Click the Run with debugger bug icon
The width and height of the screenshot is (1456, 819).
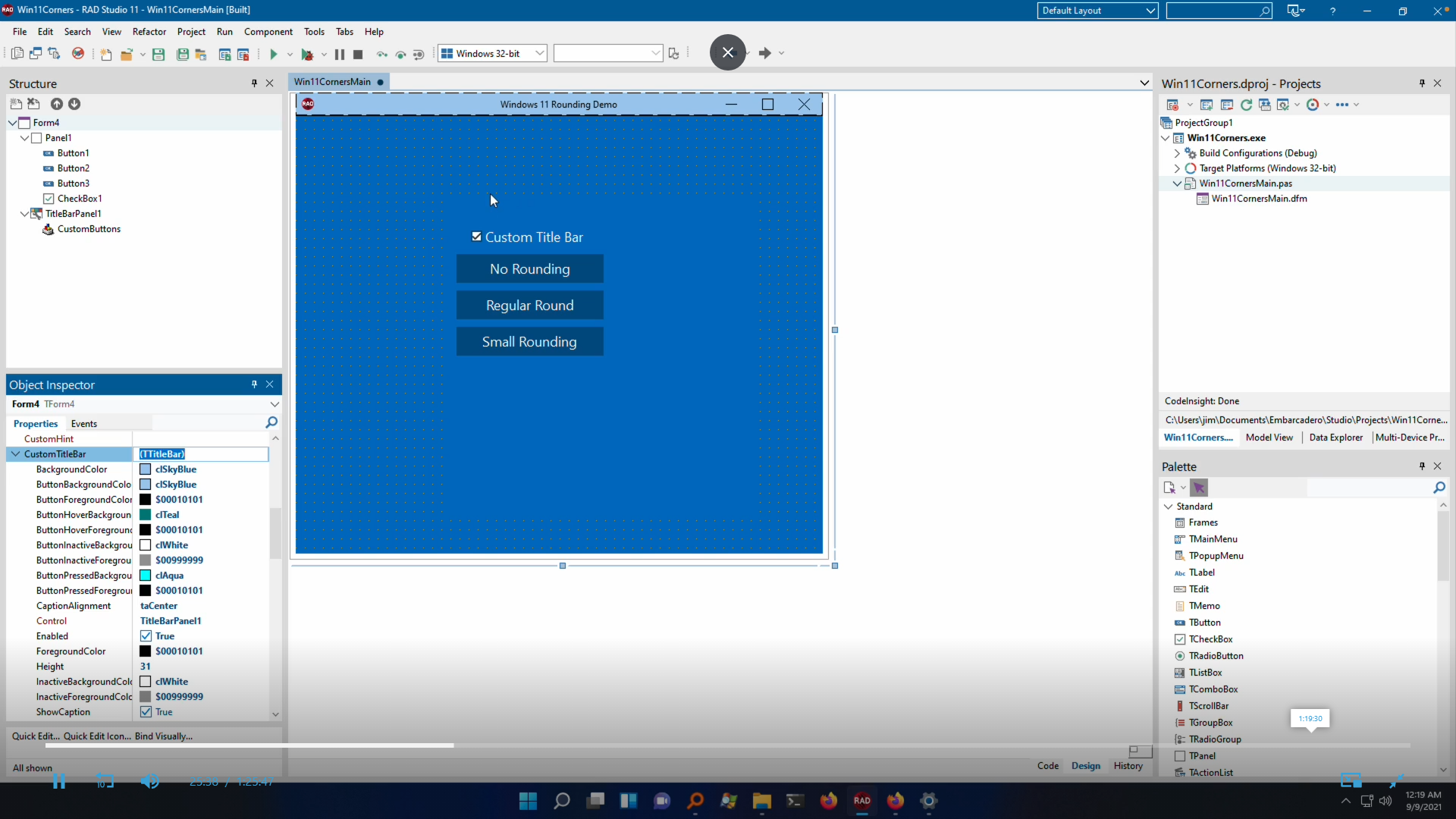click(x=307, y=54)
